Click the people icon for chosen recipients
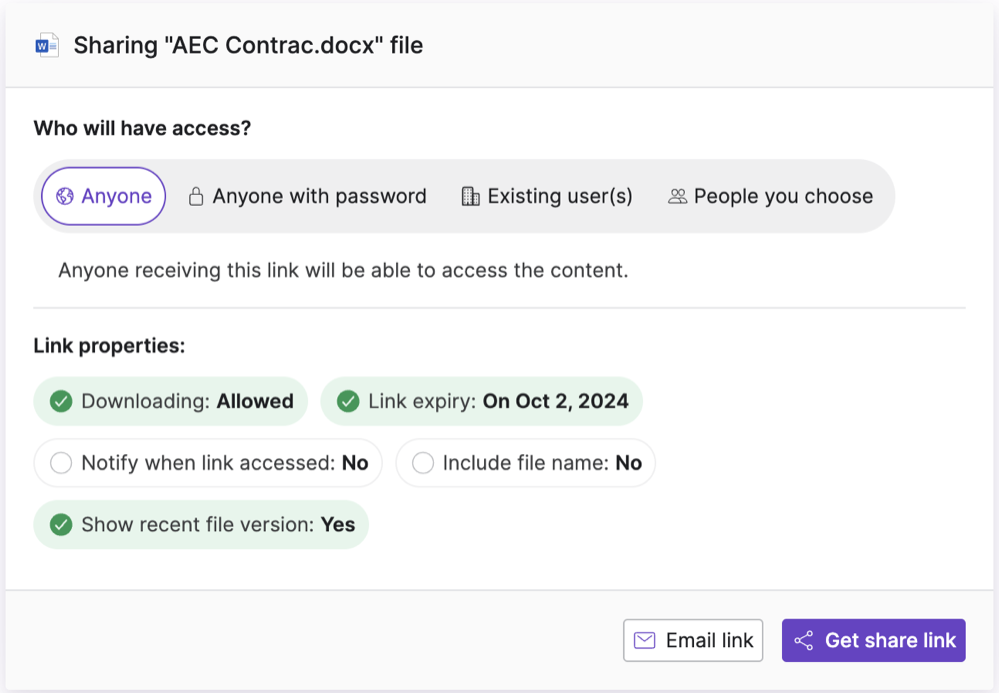This screenshot has width=999, height=693. pos(677,196)
